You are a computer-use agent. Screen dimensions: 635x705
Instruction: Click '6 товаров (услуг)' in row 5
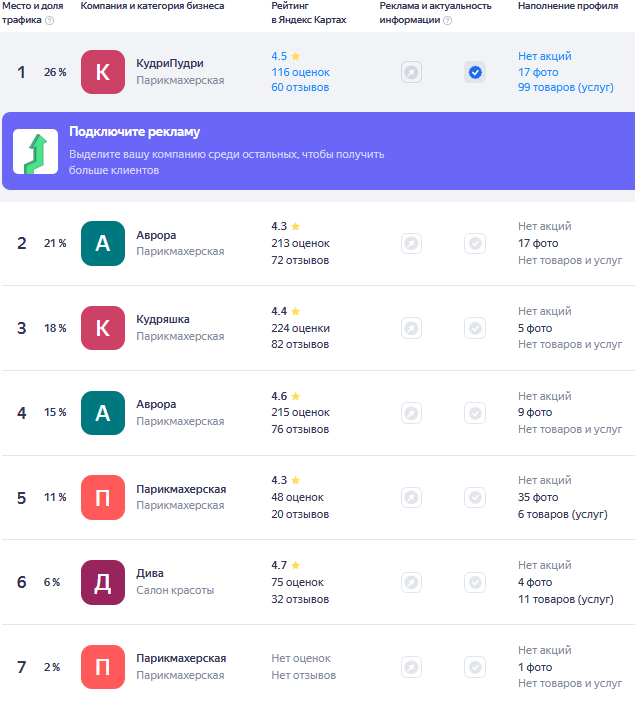pyautogui.click(x=563, y=514)
